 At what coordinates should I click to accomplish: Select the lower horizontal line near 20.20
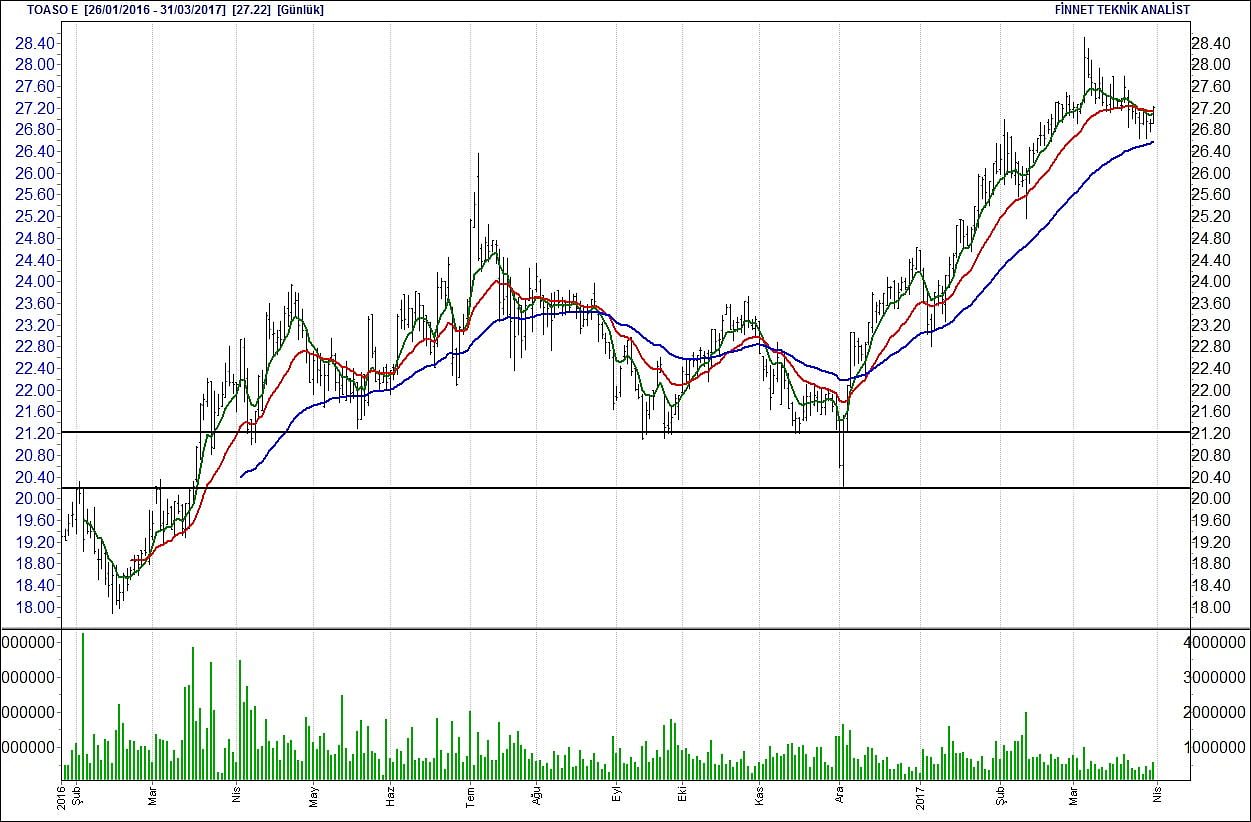625,488
